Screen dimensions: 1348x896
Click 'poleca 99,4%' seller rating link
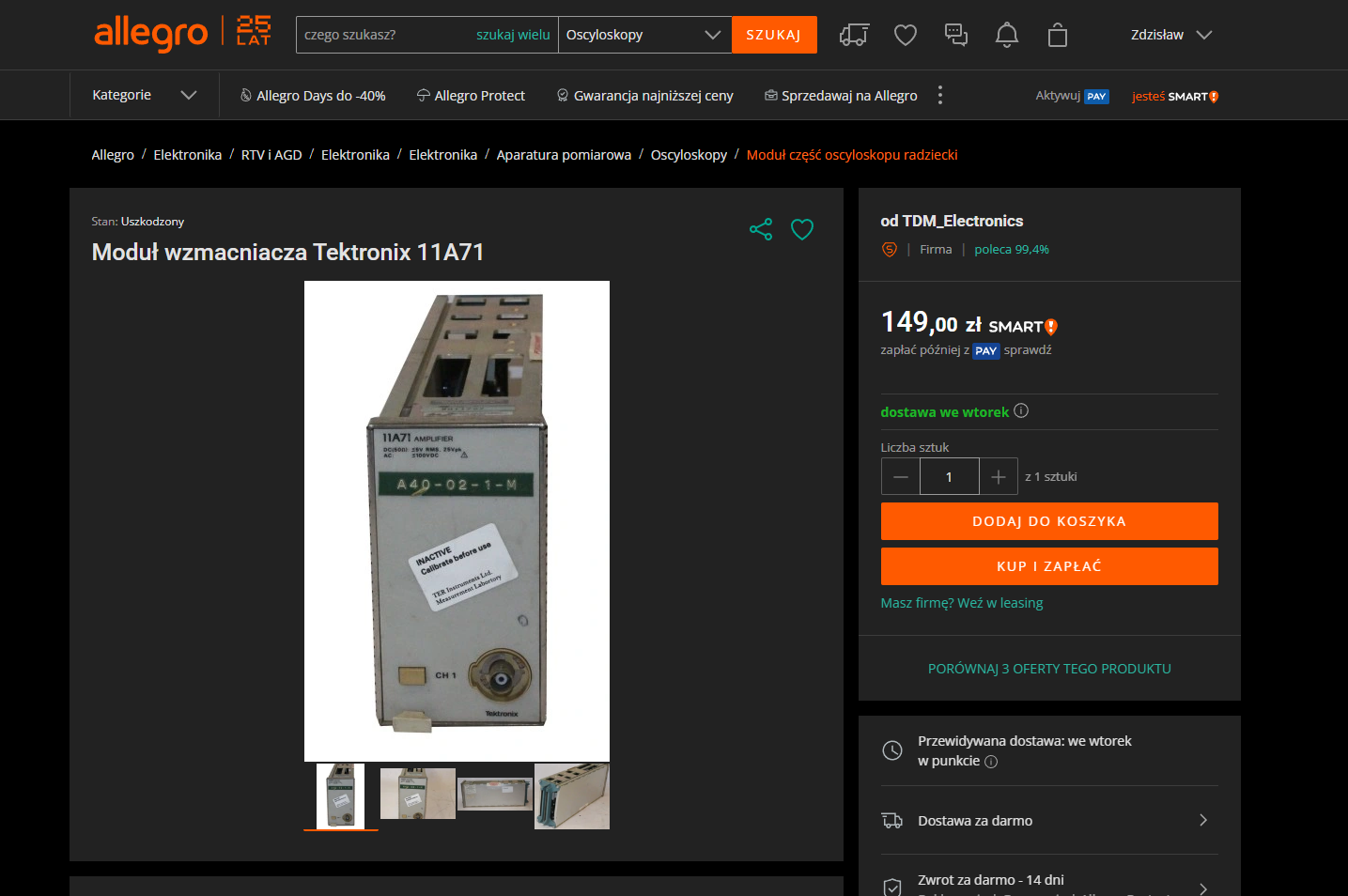1012,249
